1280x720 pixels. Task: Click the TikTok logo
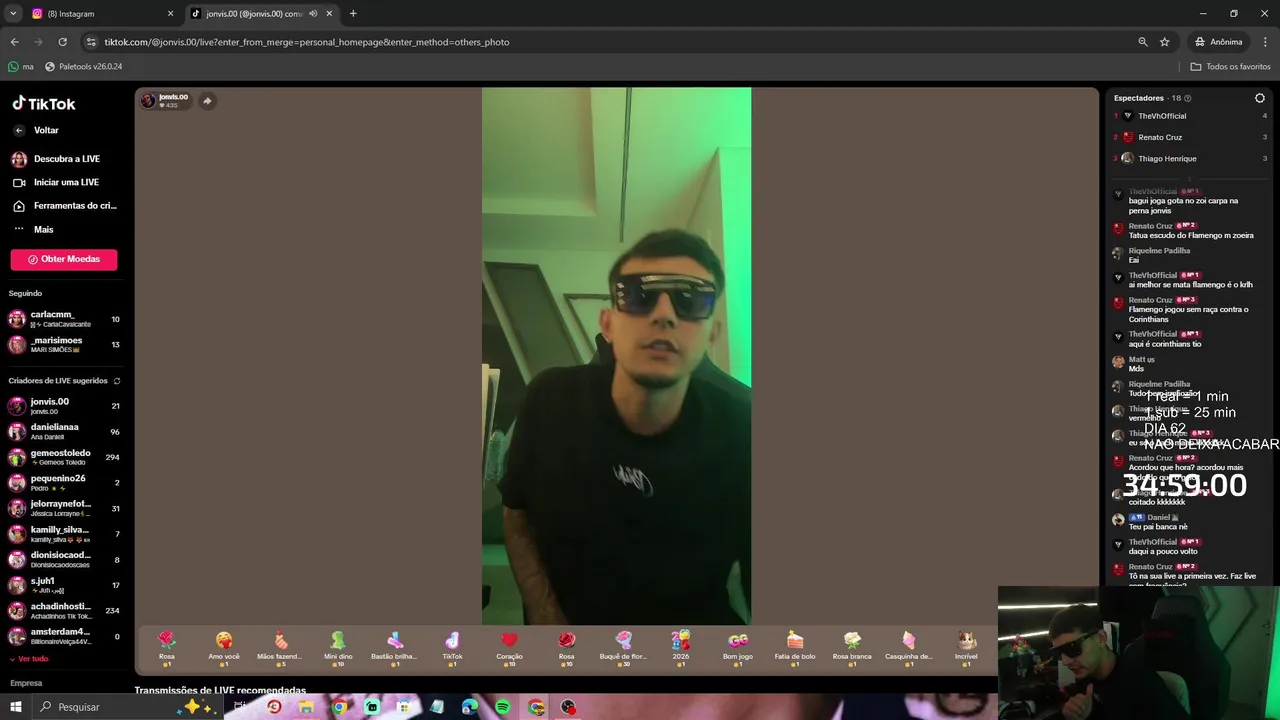tap(44, 104)
